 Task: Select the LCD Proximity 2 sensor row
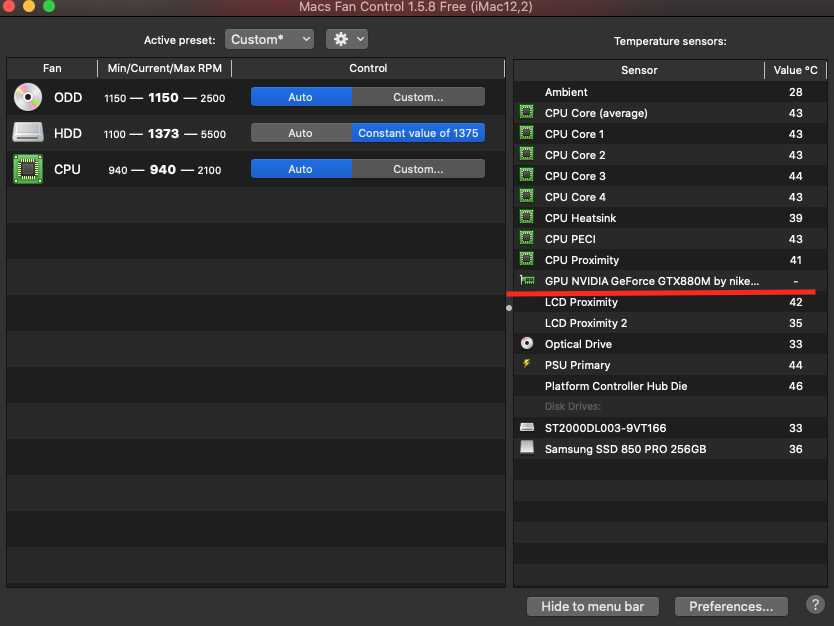point(670,323)
